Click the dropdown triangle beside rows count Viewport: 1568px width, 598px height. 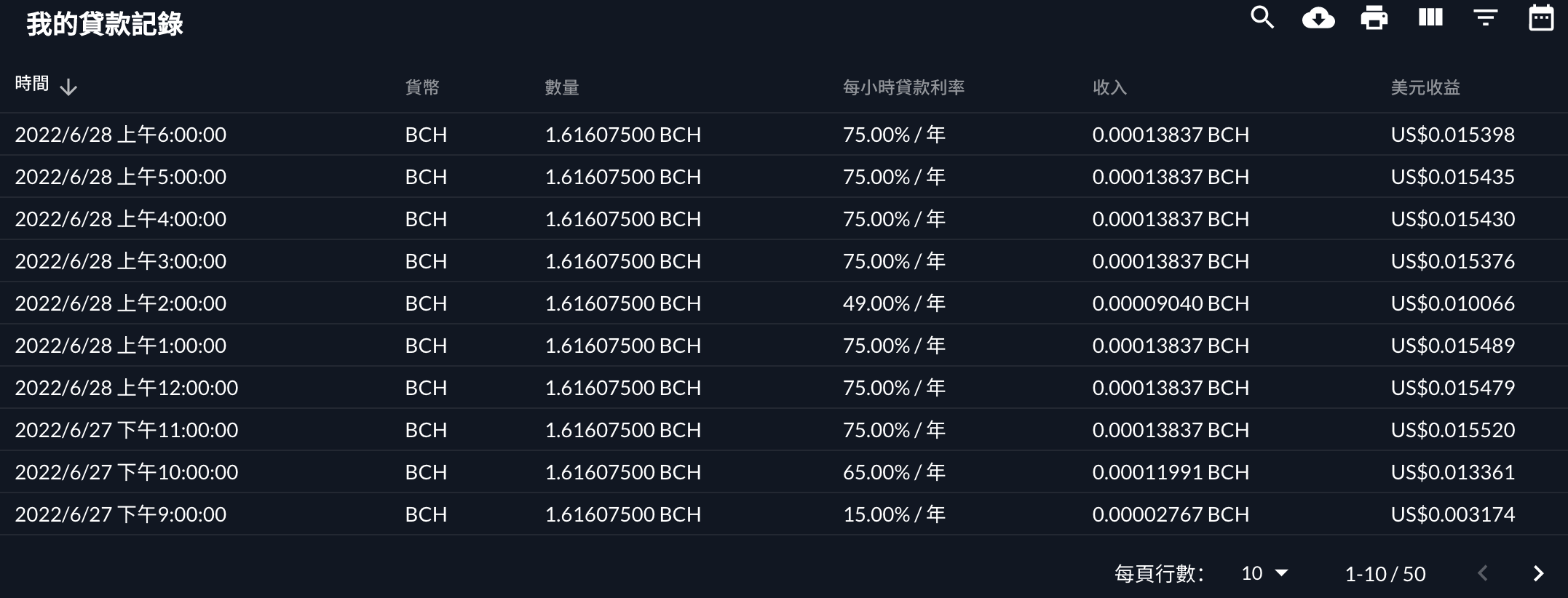[x=1282, y=574]
